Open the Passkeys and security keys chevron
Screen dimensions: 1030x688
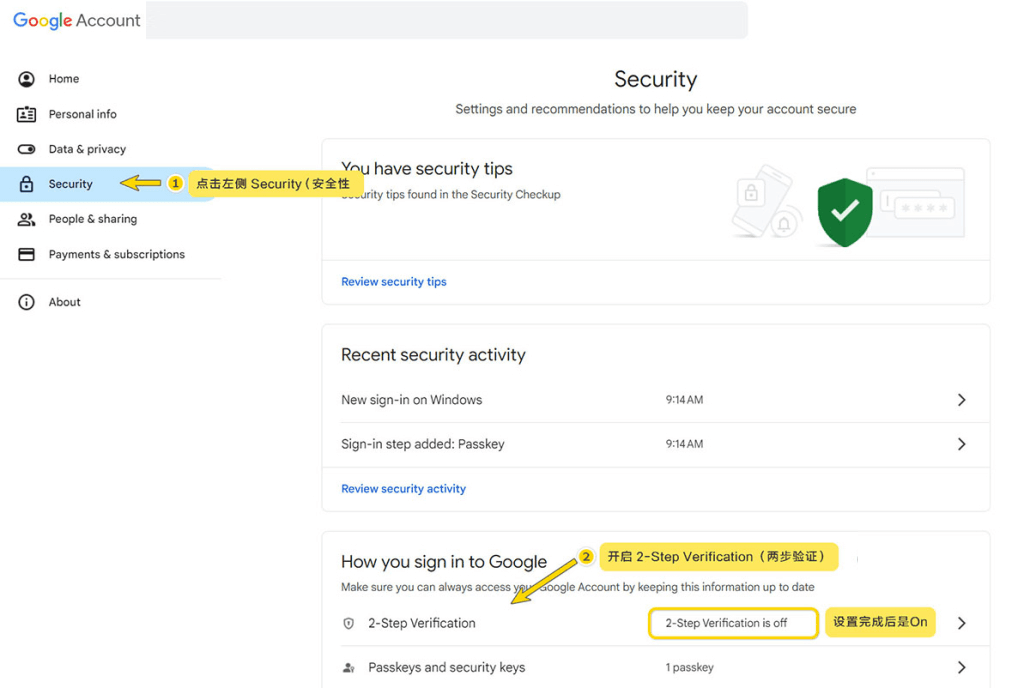tap(961, 668)
